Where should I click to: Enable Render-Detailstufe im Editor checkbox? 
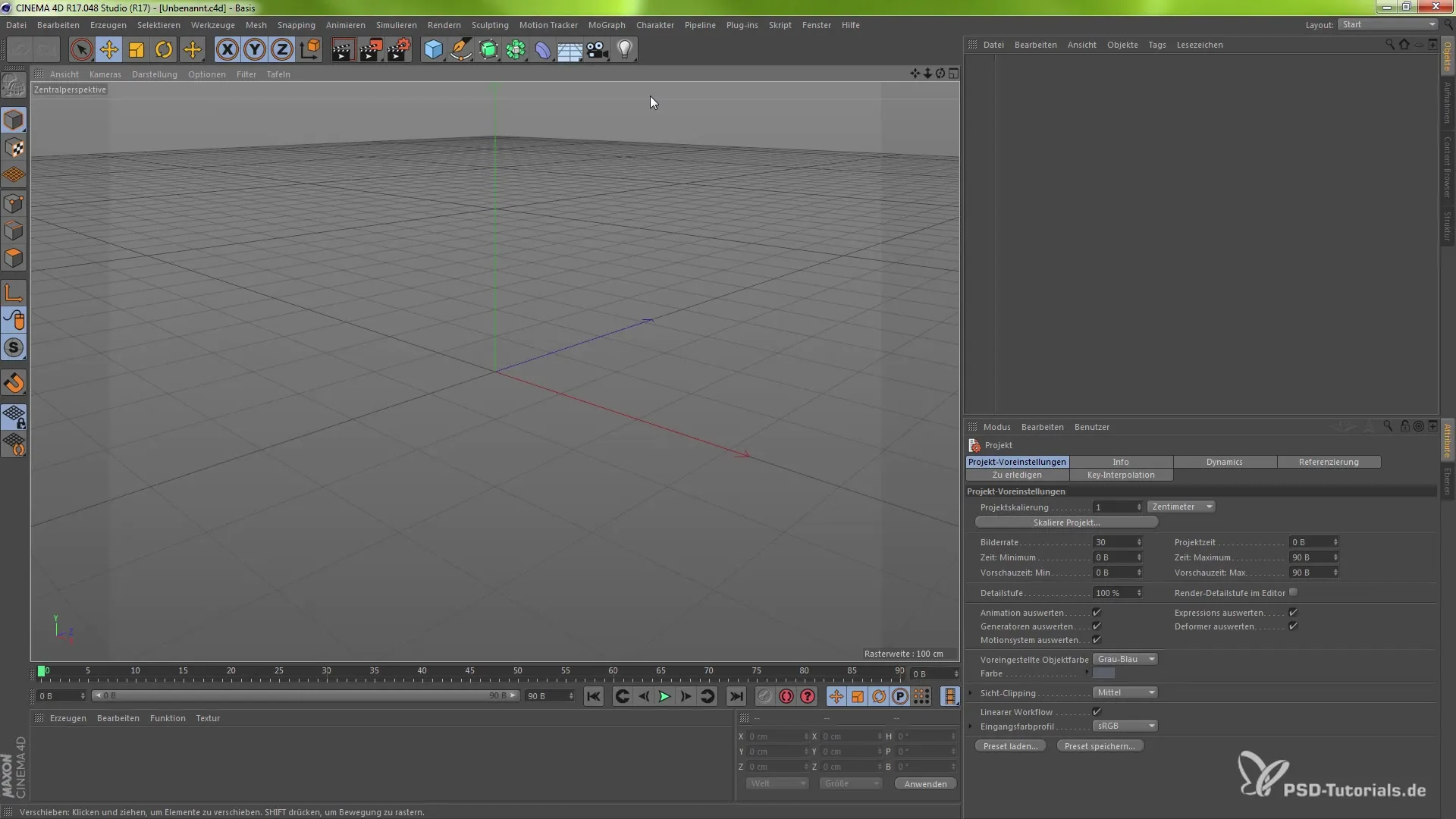coord(1293,592)
